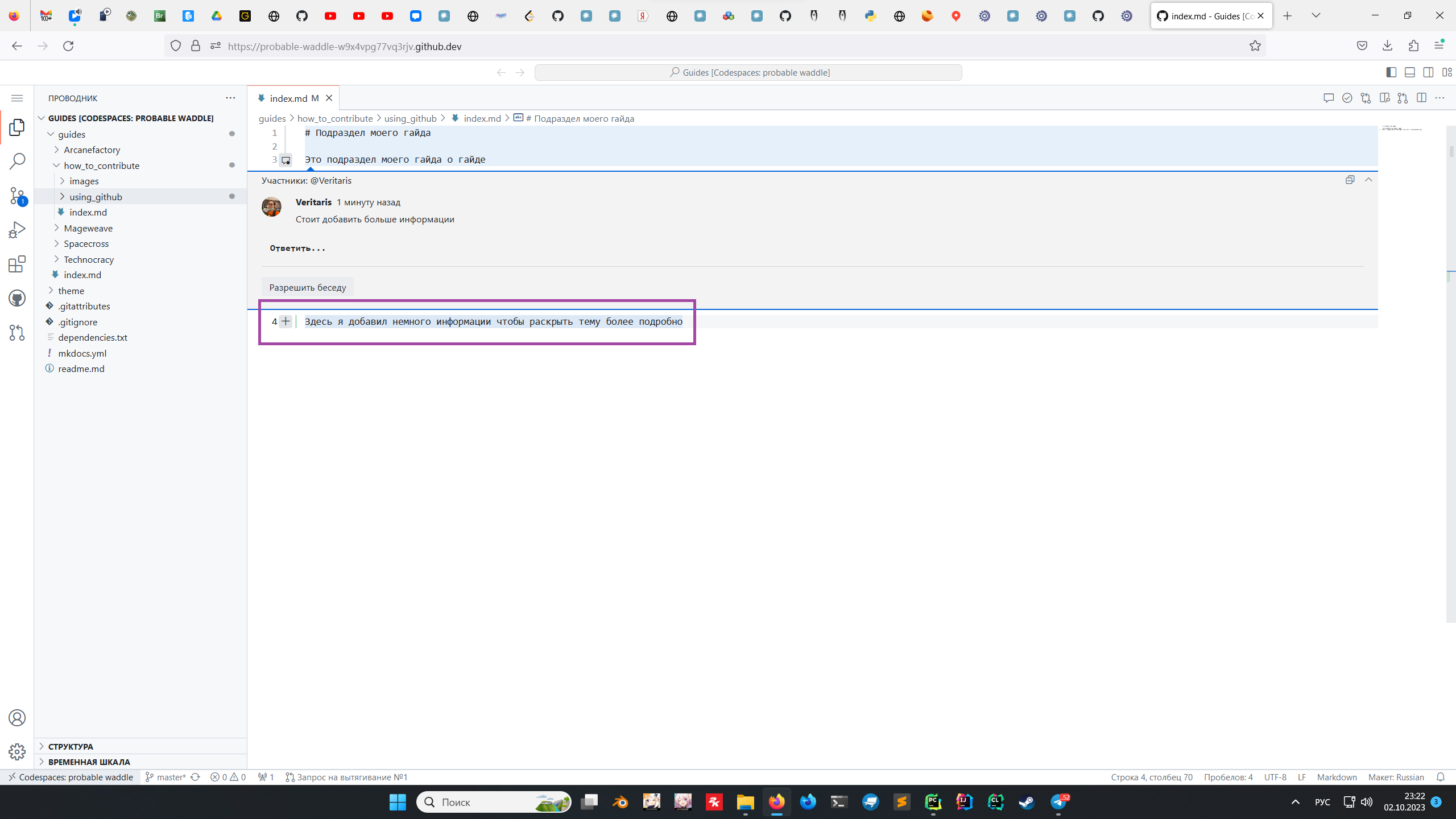This screenshot has width=1456, height=819.
Task: Open Pull Requests view in activity bar
Action: [17, 332]
